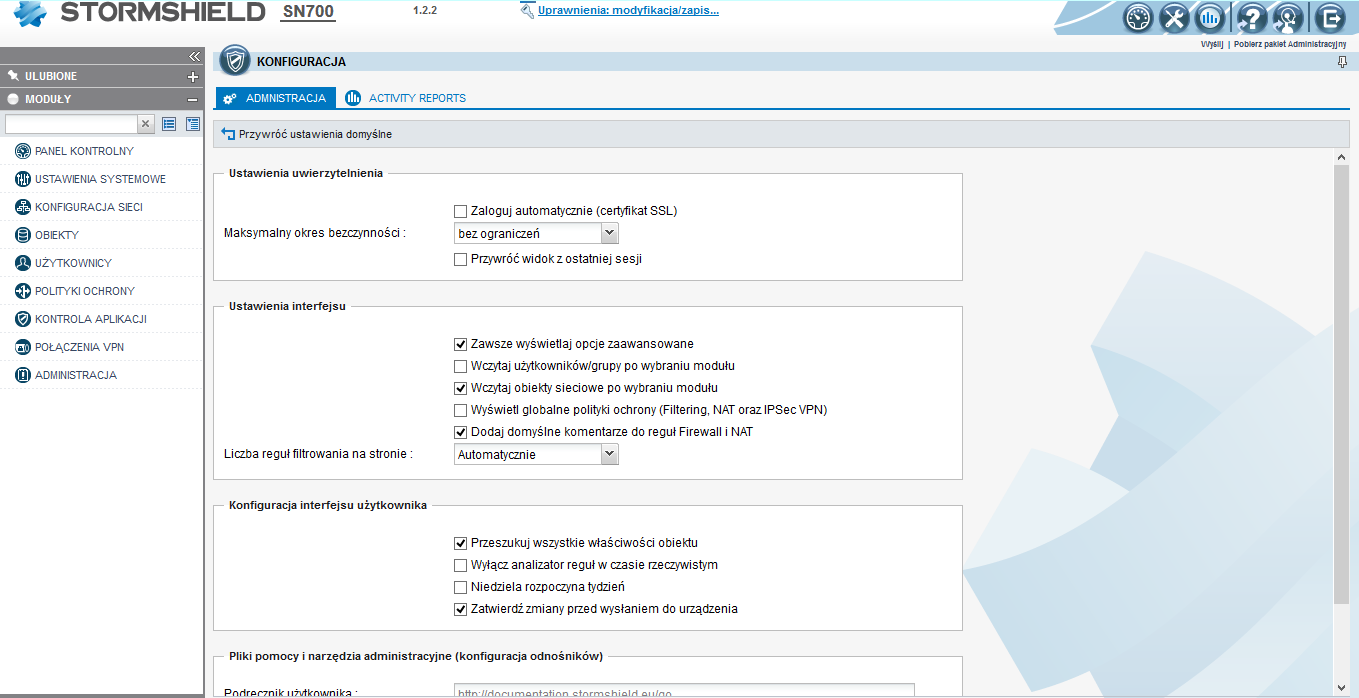The image size is (1359, 698).
Task: Click the POLITYKI OCHRONY module icon
Action: click(x=22, y=291)
